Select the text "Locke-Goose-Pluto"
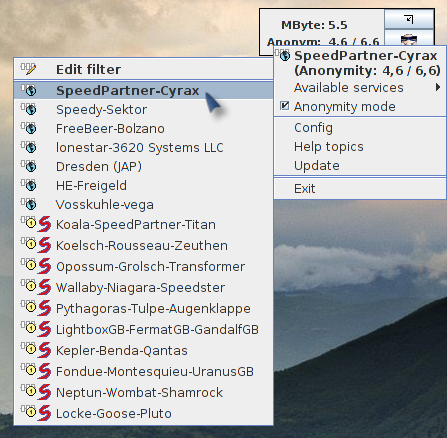 [x=114, y=414]
